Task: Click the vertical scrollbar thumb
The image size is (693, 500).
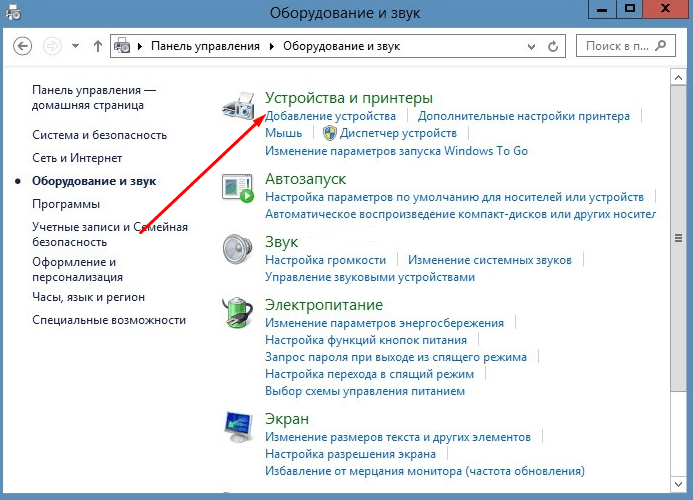Action: [x=678, y=240]
